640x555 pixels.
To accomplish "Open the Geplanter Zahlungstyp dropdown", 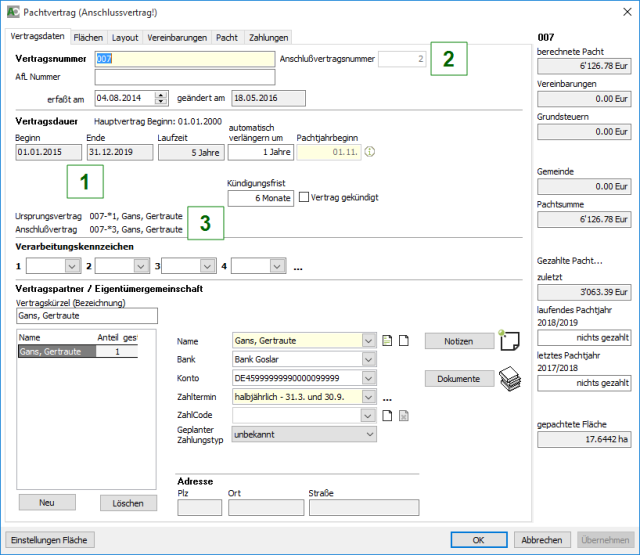I will point(370,435).
